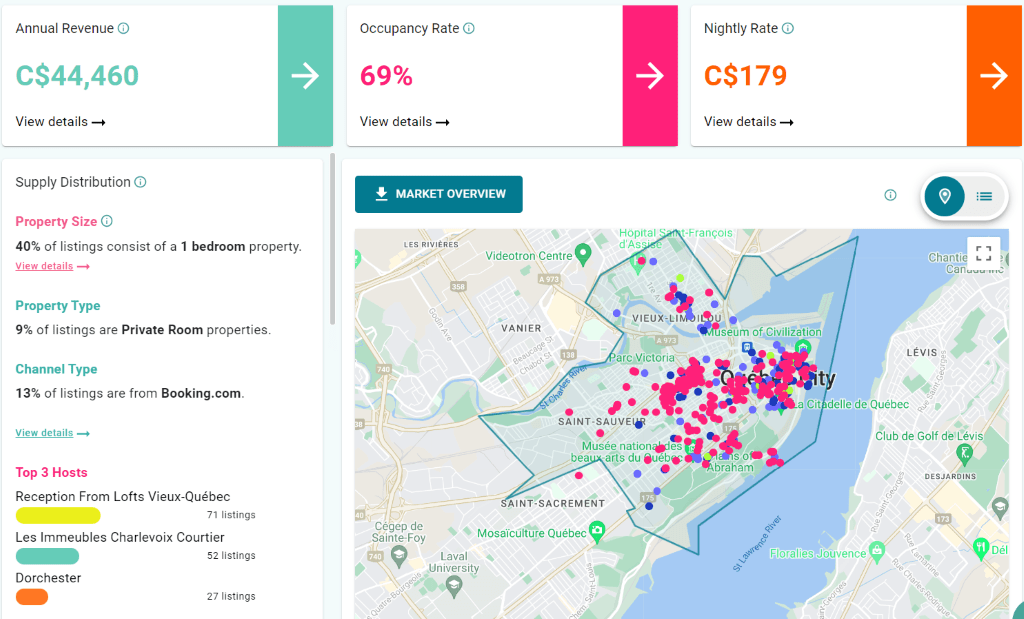
Task: Switch the map to list view
Action: pos(986,196)
